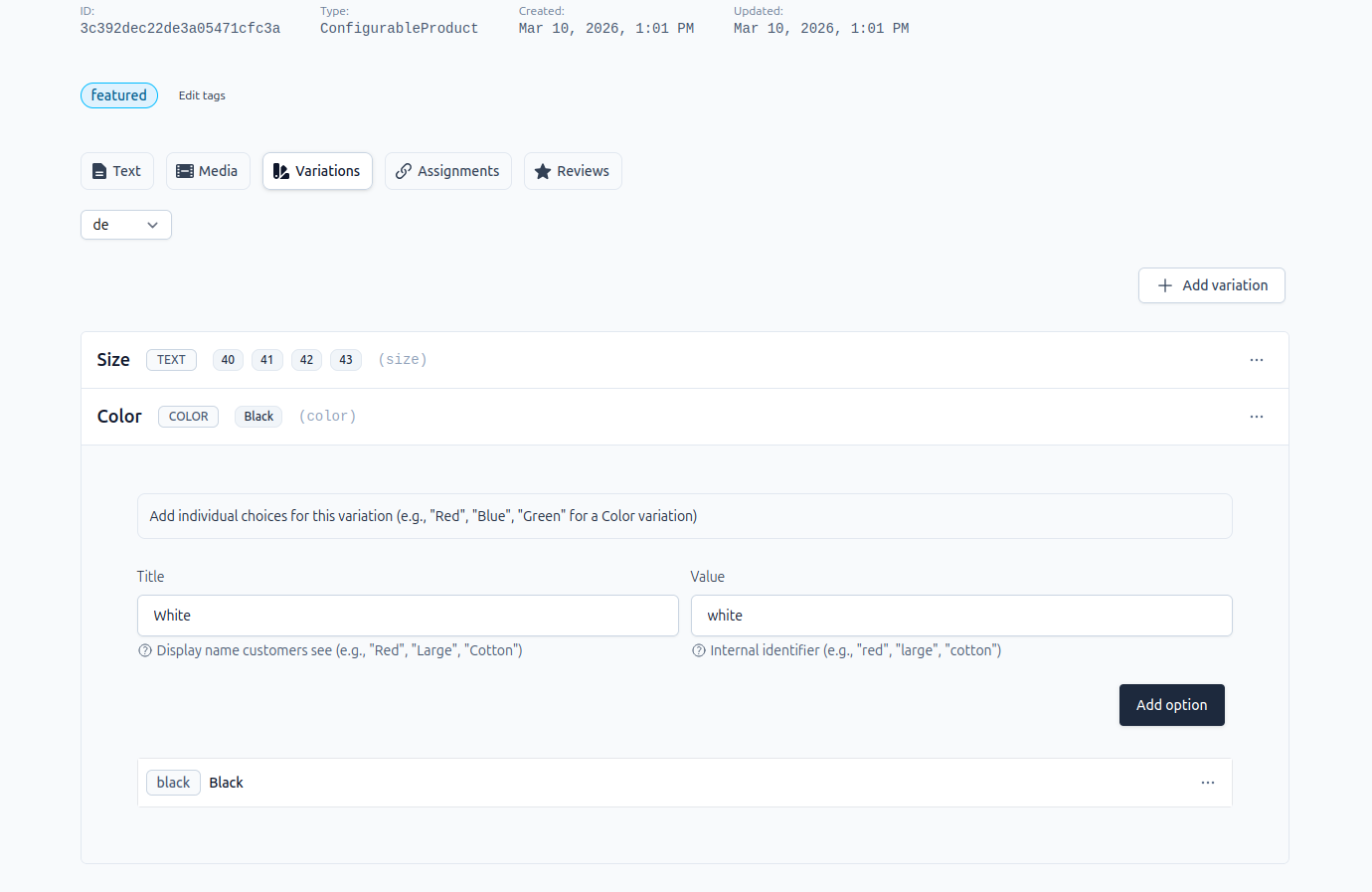Click the Add option button
Viewport: 1372px width, 892px height.
coord(1172,705)
